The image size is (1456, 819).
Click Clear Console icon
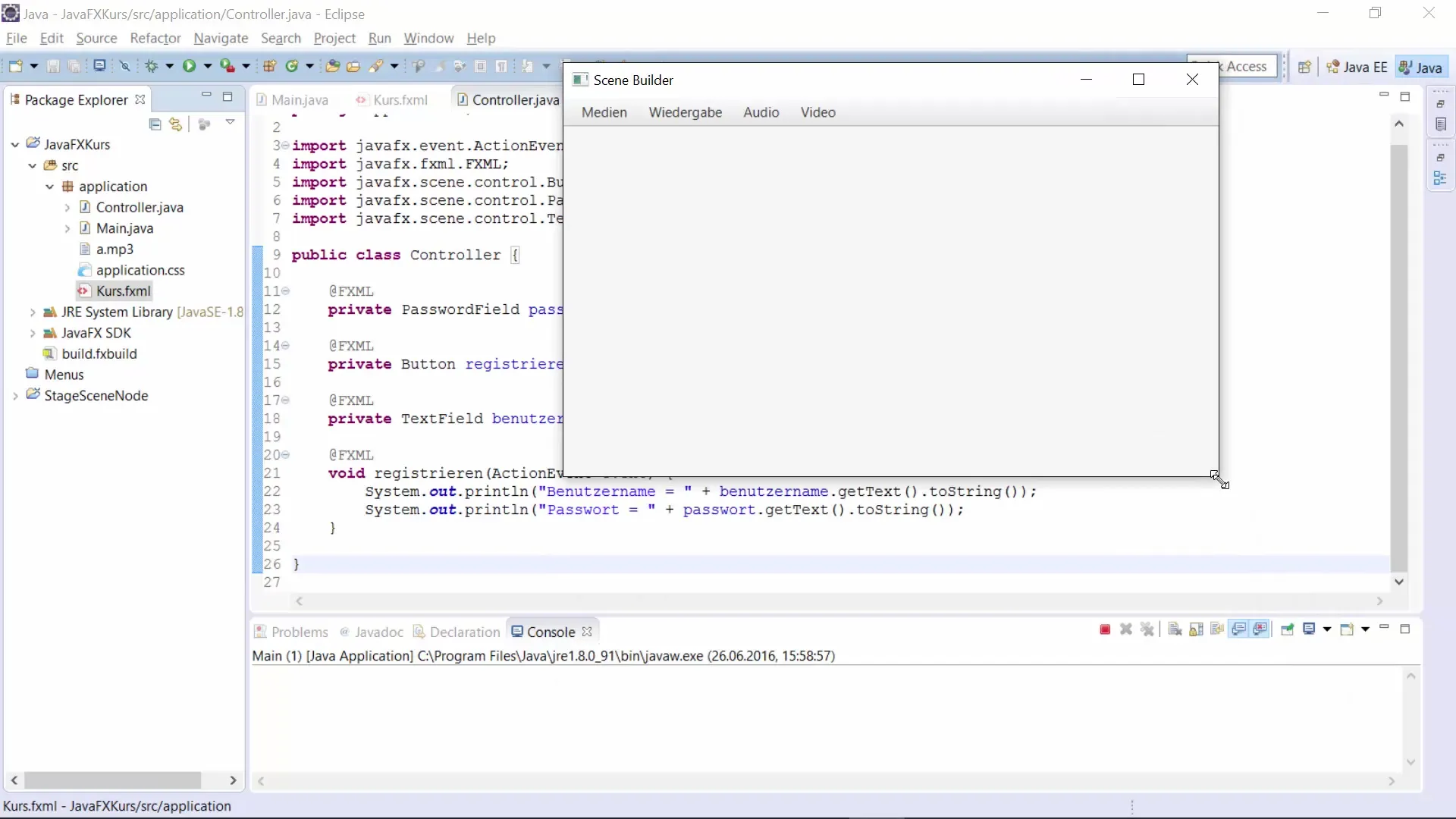pos(1175,629)
